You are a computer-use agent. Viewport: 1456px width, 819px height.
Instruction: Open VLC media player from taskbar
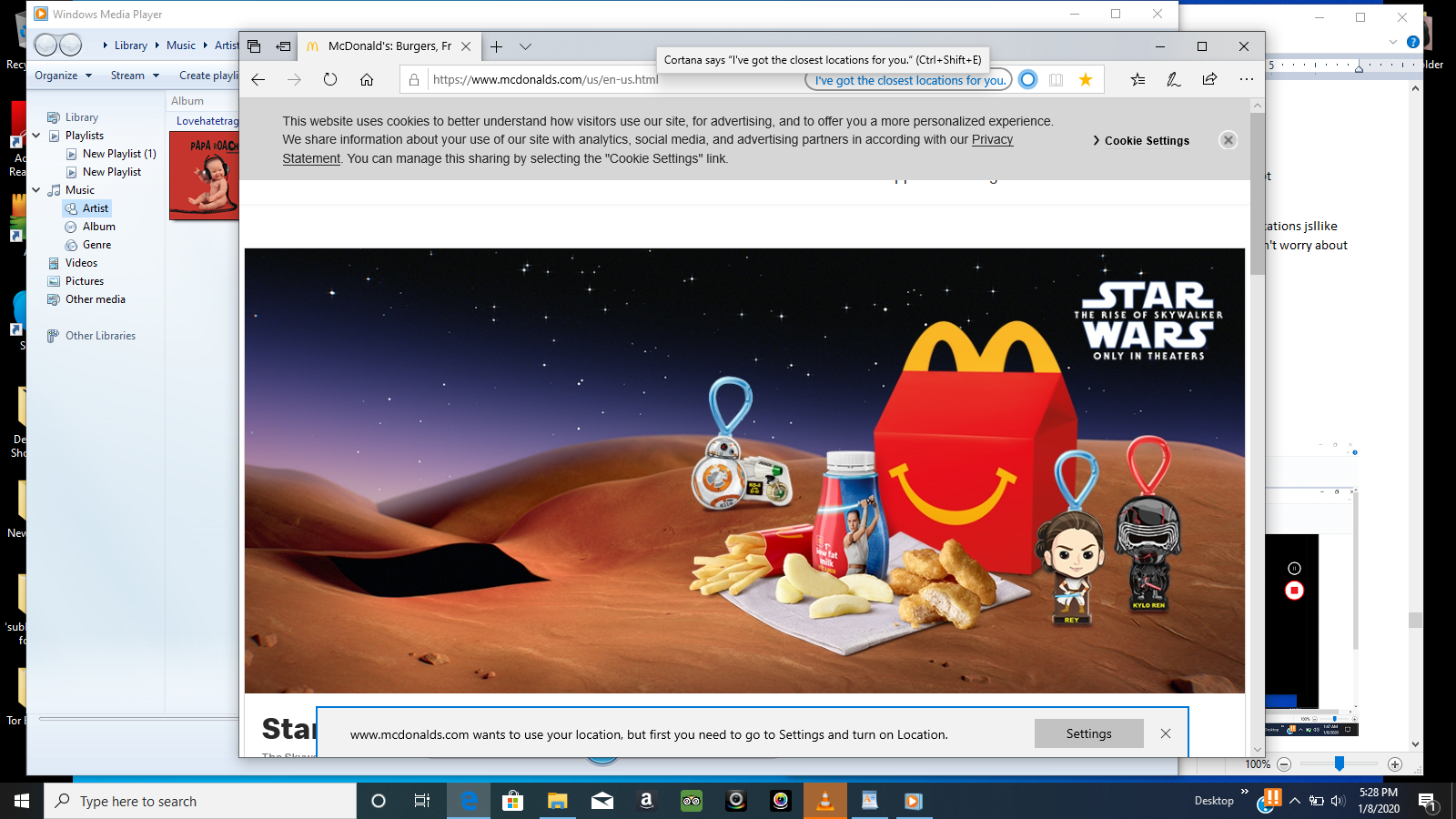tap(825, 801)
